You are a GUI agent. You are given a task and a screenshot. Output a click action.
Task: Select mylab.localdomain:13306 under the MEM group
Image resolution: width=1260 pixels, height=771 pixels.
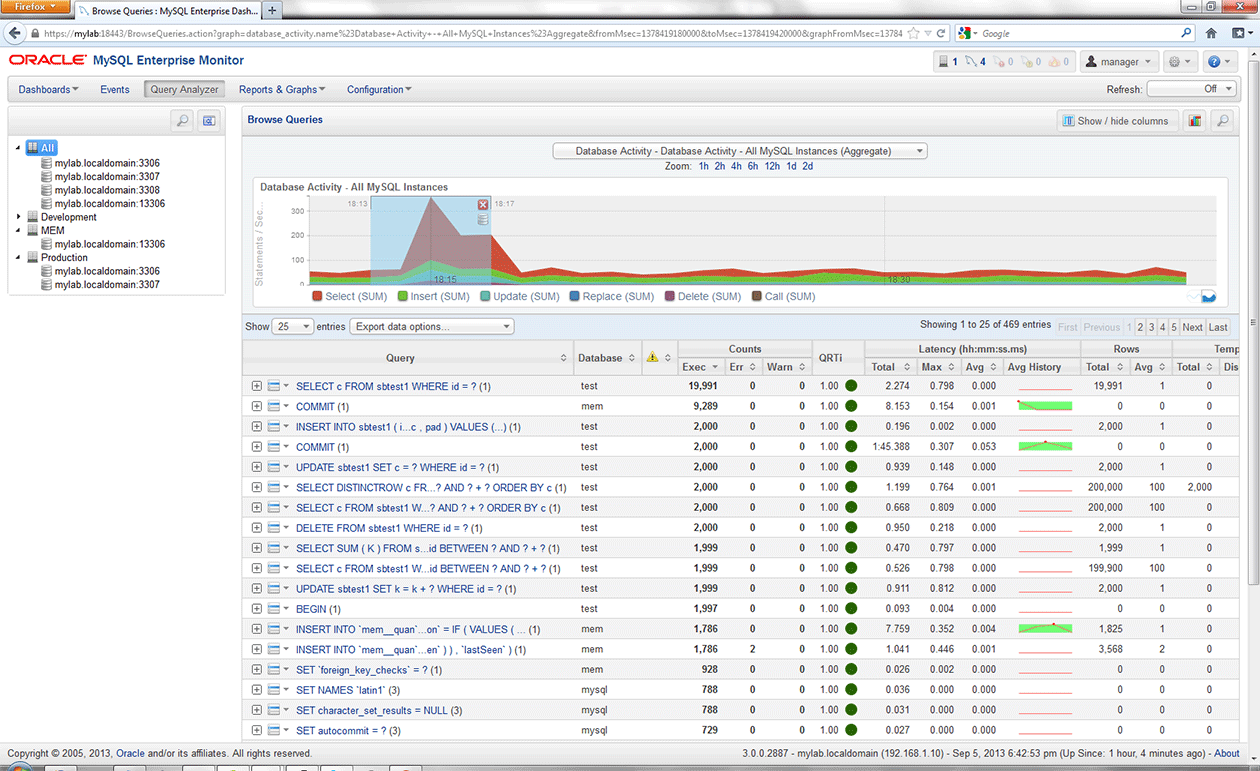pyautogui.click(x=110, y=244)
